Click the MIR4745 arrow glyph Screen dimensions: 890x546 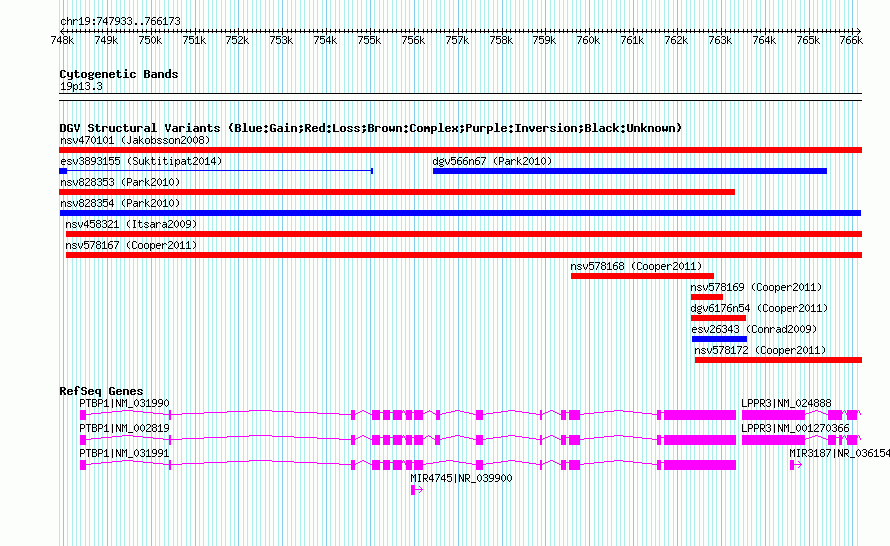(417, 490)
